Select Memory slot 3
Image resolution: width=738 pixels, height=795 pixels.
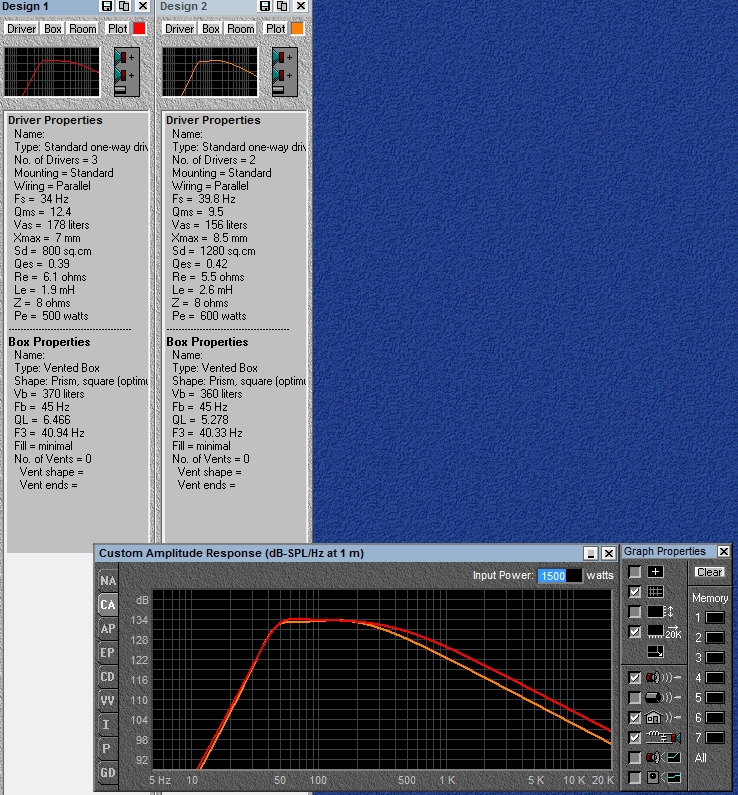[715, 658]
